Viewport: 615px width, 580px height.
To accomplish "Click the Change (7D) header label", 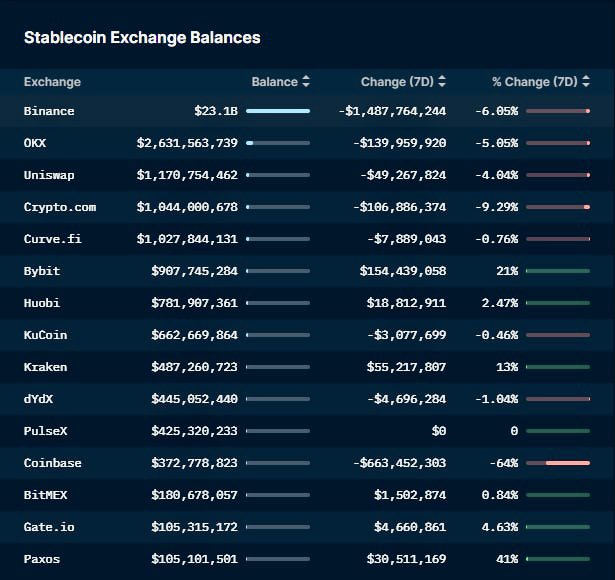I will click(x=397, y=82).
